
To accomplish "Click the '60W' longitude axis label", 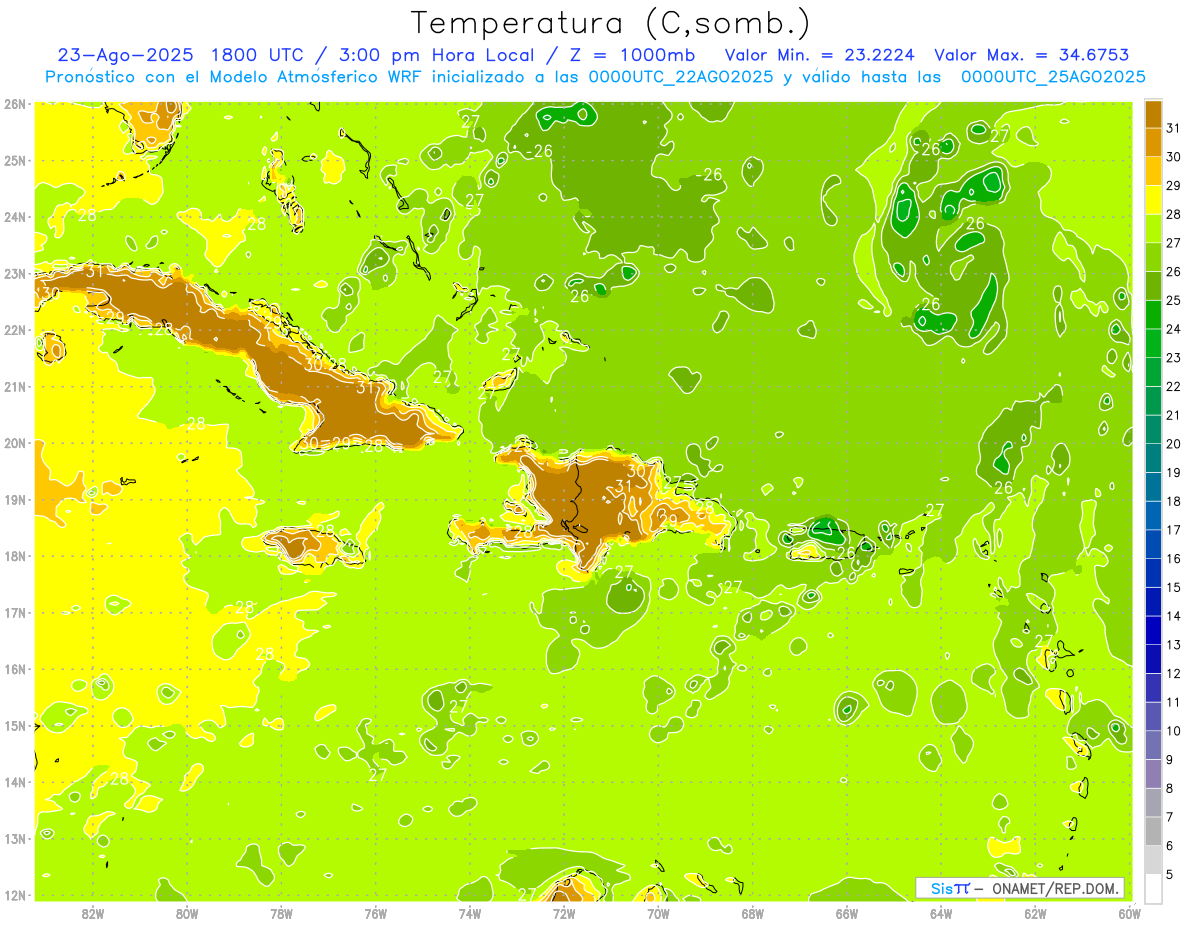I will coord(1129,913).
